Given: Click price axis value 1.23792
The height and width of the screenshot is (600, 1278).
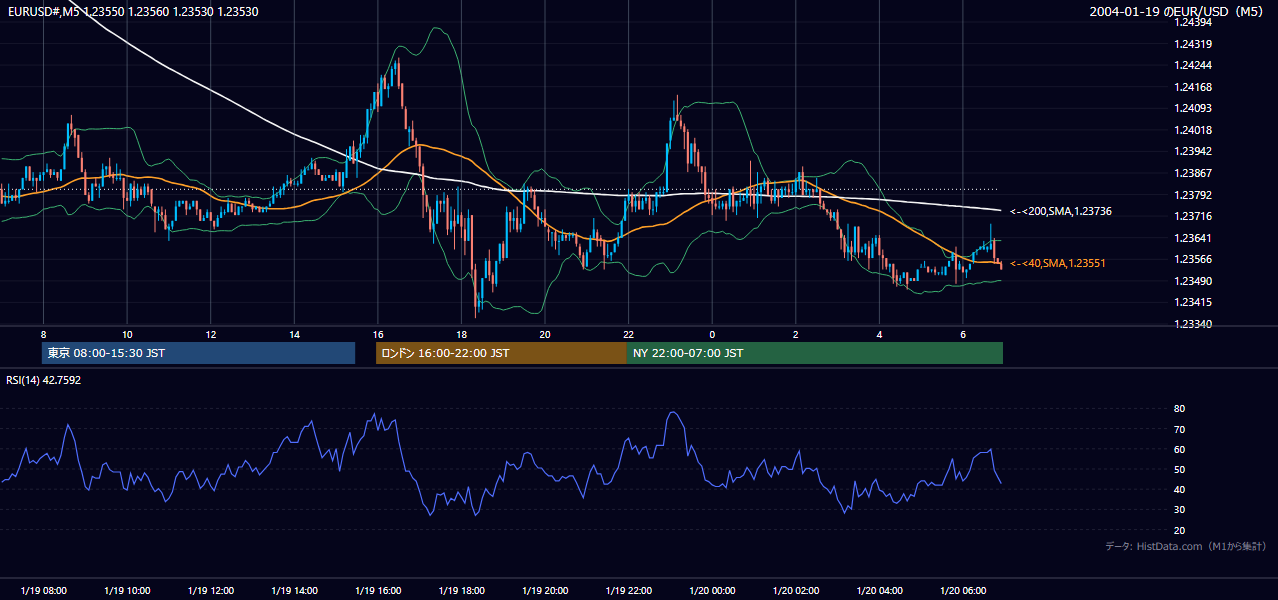Looking at the screenshot, I should point(1194,195).
